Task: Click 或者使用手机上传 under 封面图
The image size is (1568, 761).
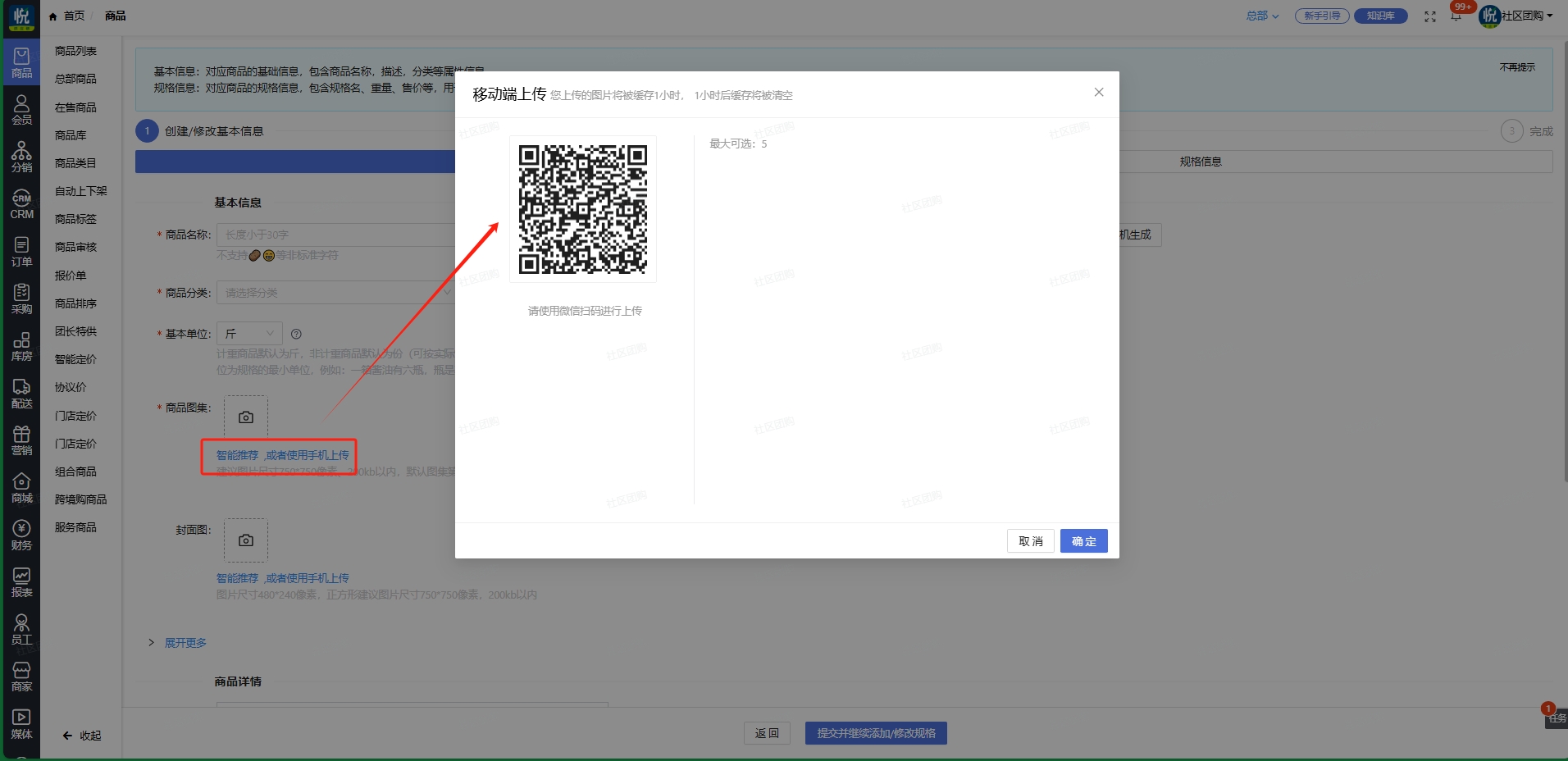Action: click(x=307, y=578)
